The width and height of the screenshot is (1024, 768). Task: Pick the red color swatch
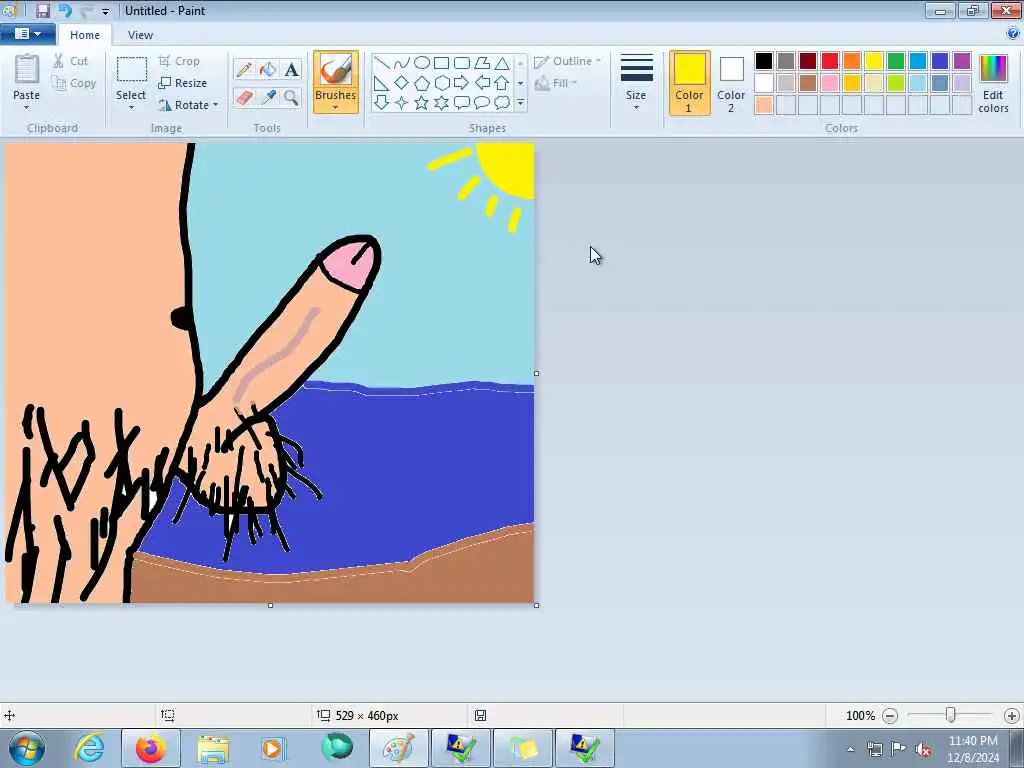[830, 61]
